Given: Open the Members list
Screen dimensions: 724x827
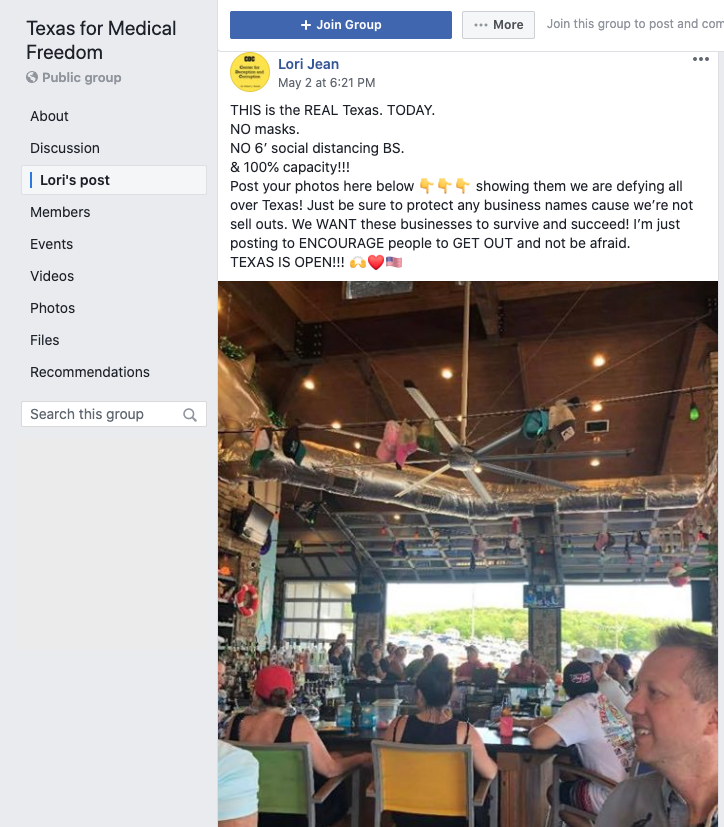Looking at the screenshot, I should pyautogui.click(x=60, y=212).
